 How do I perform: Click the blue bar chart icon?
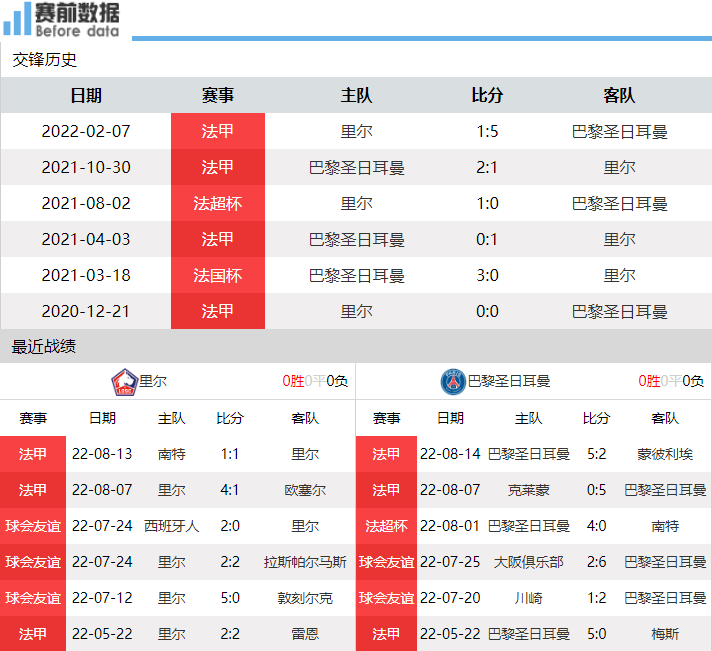pos(17,19)
